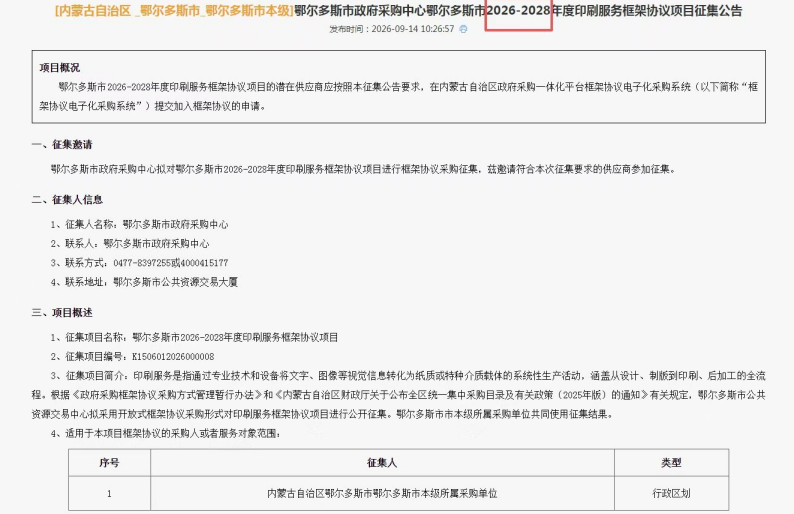
Task: Click the table header 序号
Action: pos(109,463)
